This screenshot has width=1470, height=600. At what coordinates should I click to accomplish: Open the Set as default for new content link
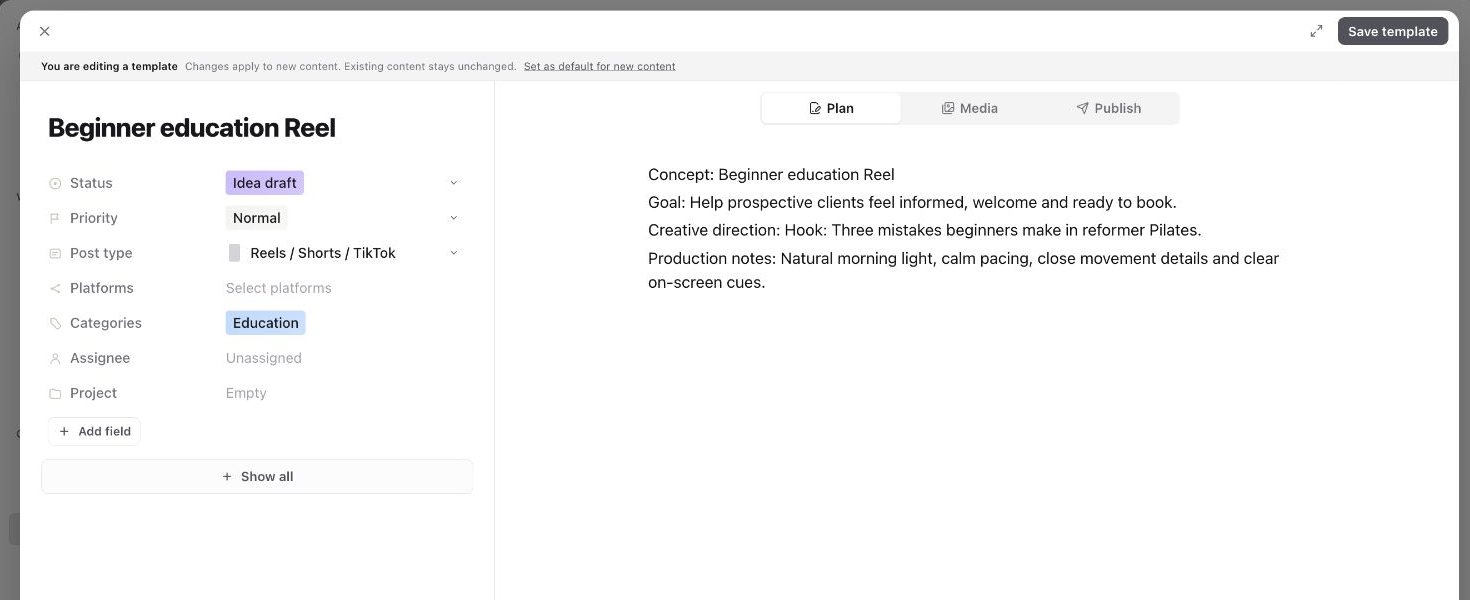pos(599,66)
